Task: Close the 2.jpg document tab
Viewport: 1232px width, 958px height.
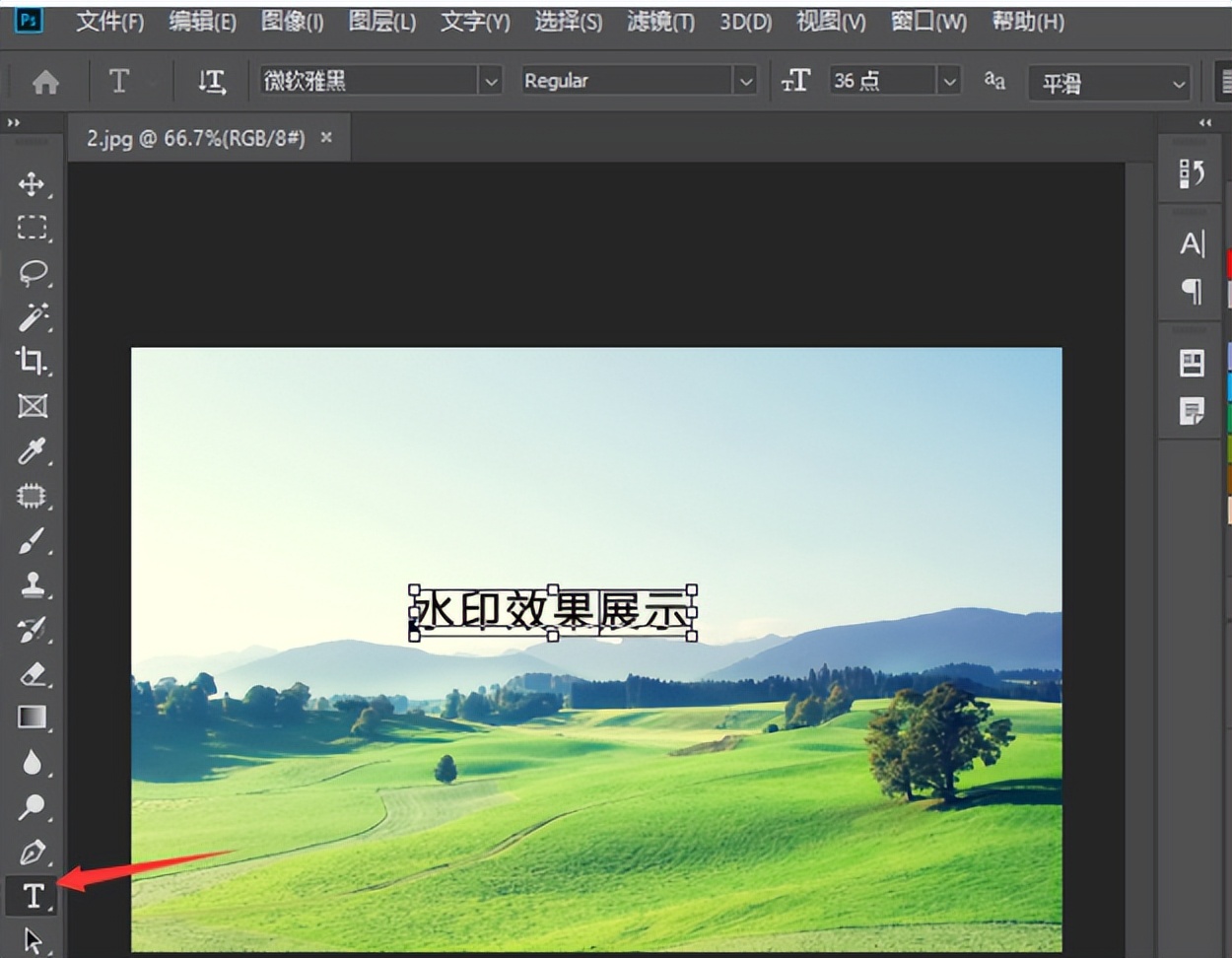Action: click(x=326, y=139)
